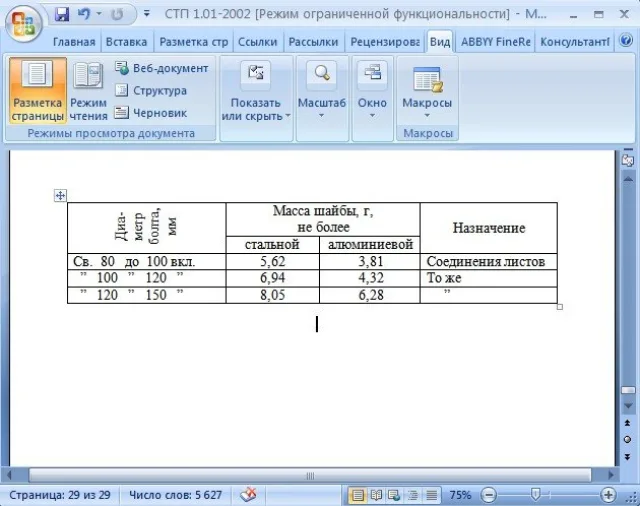640x506 pixels.
Task: Open the Рецензирование tab
Action: tap(384, 42)
